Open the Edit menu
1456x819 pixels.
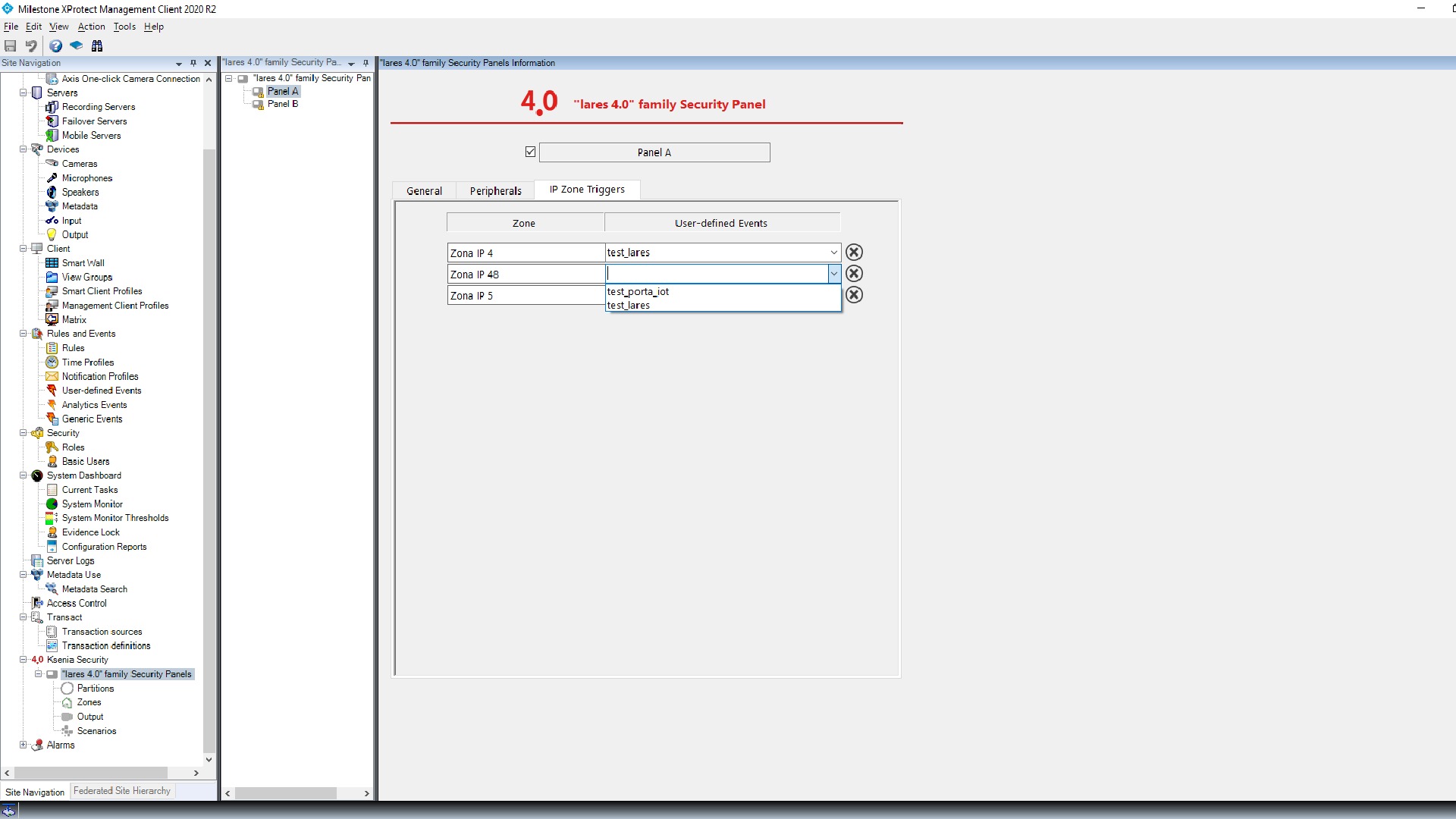pos(33,27)
